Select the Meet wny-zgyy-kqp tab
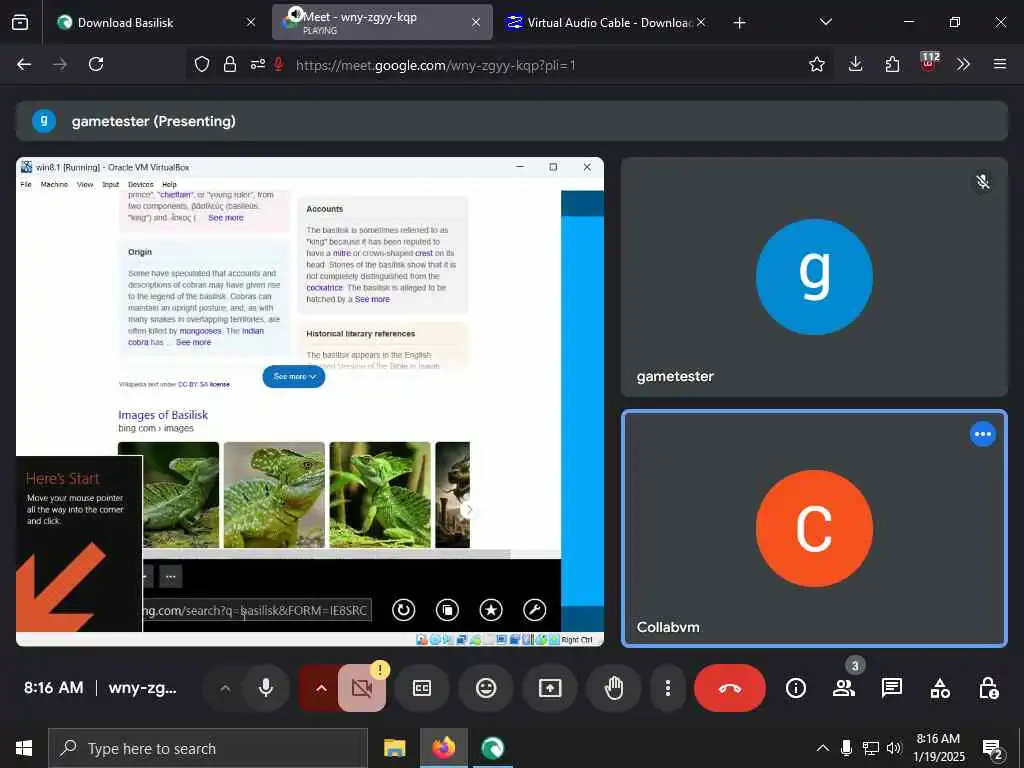The image size is (1024, 768). [382, 22]
